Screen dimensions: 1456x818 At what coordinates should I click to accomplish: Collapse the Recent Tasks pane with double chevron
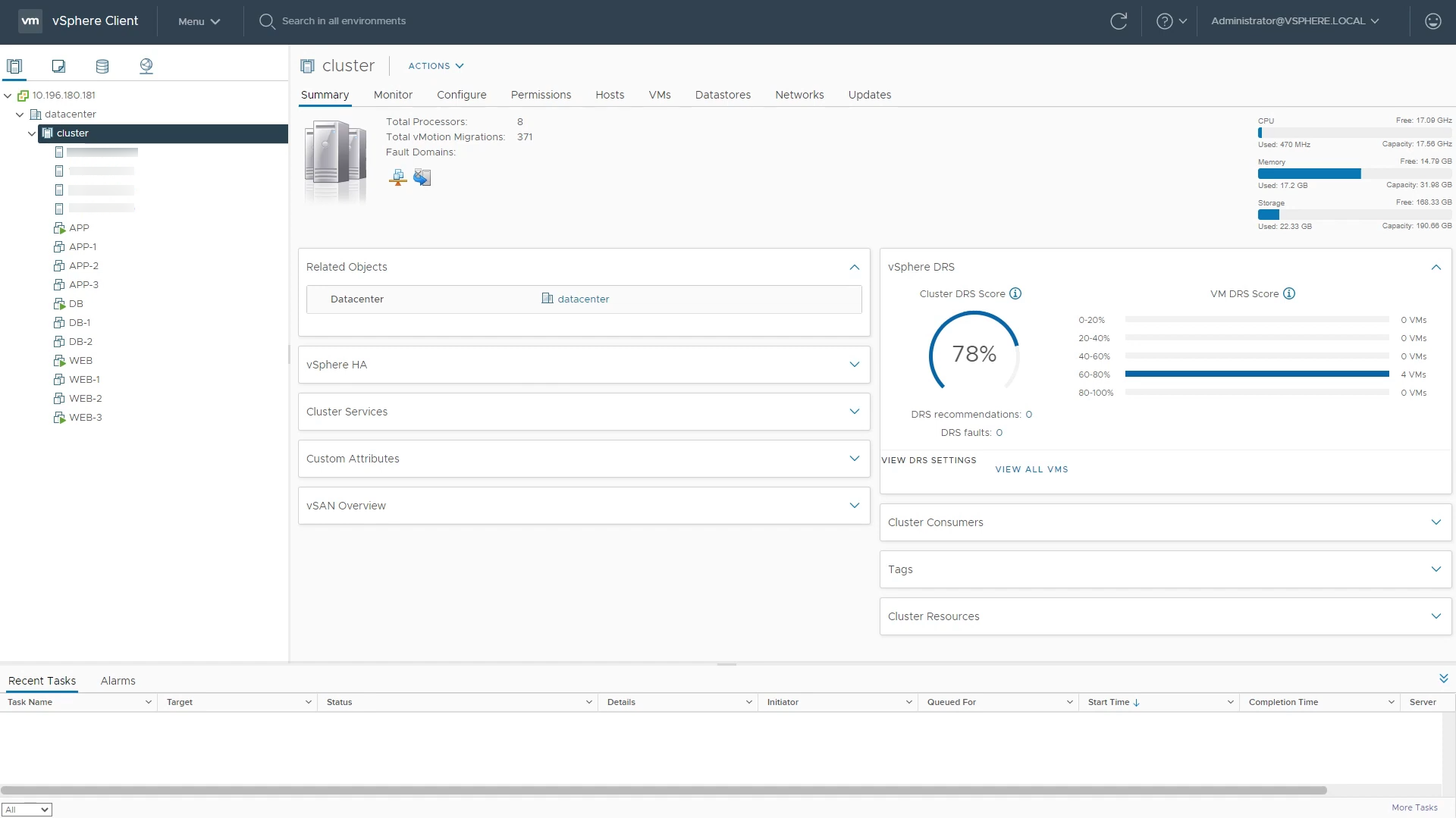[1444, 679]
